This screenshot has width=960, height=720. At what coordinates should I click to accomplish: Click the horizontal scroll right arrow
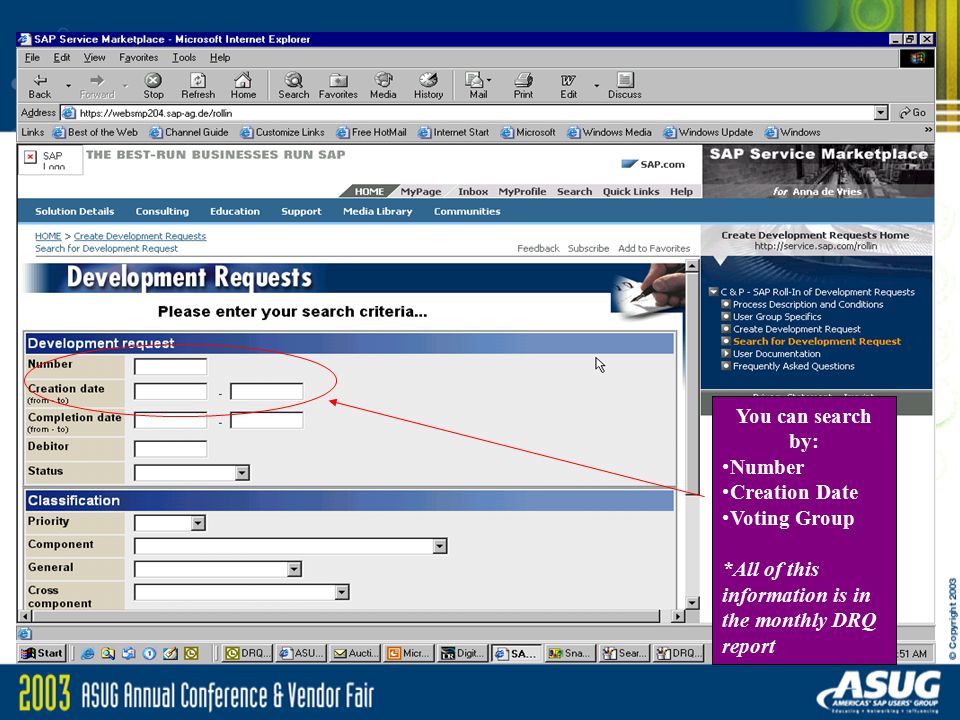coord(677,616)
